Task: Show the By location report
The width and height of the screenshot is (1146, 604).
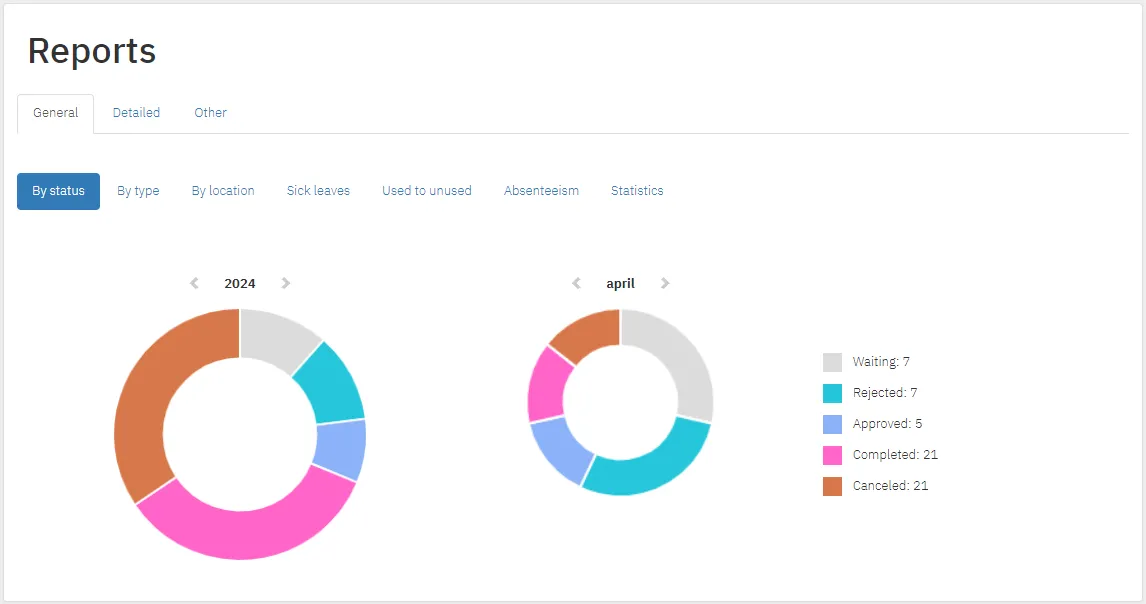Action: click(x=223, y=191)
